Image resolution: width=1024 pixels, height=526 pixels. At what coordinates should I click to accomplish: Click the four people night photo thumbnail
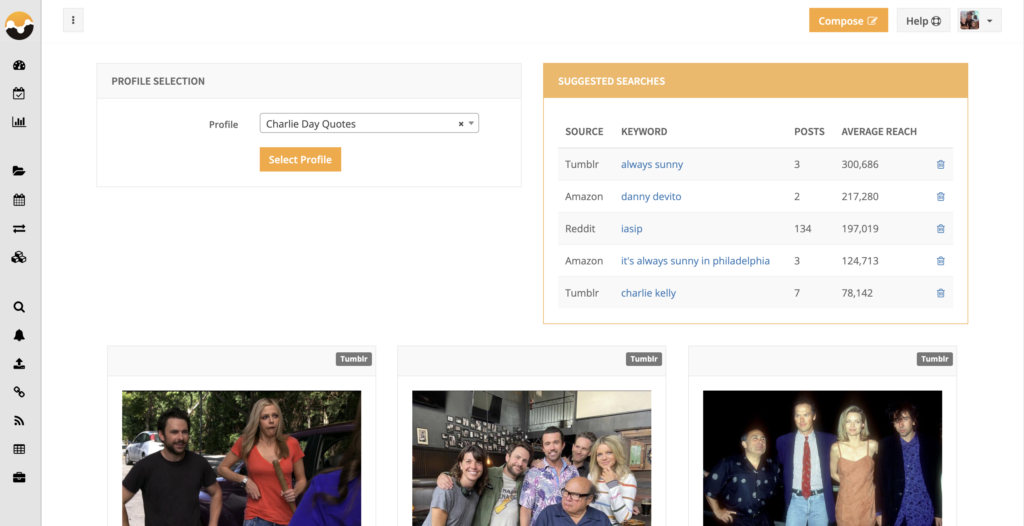tap(822, 458)
